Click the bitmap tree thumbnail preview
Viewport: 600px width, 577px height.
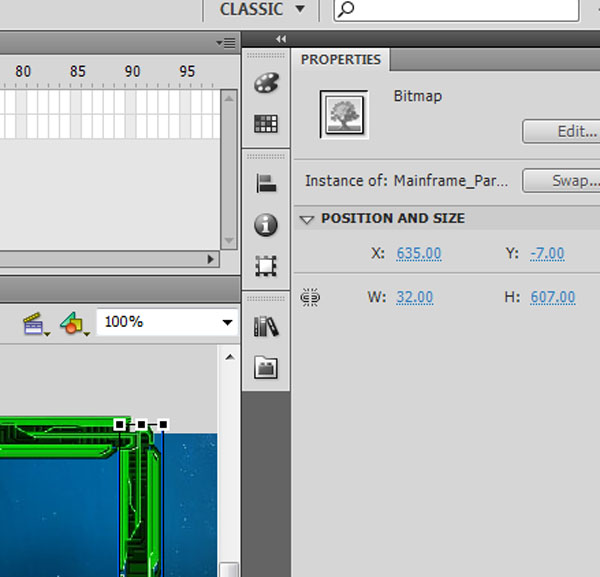pyautogui.click(x=344, y=114)
